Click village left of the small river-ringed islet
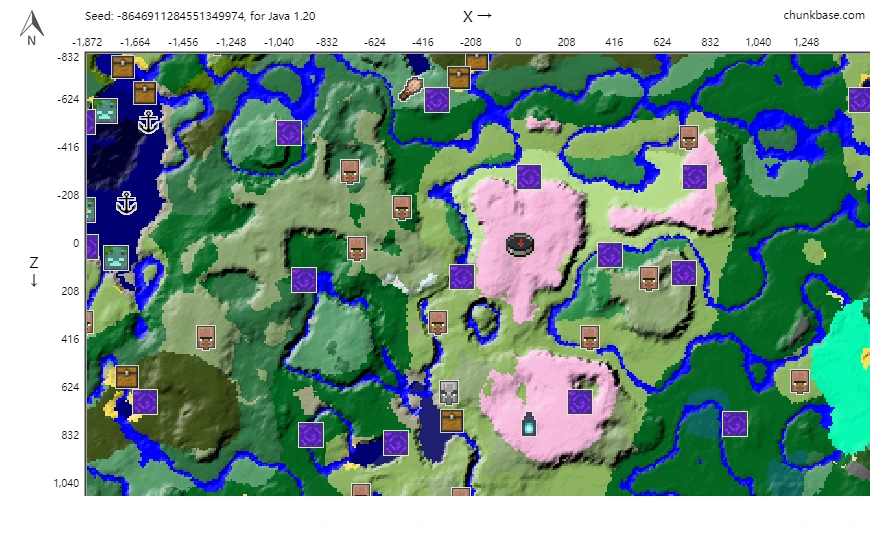Screen dimensions: 870x540 438,322
